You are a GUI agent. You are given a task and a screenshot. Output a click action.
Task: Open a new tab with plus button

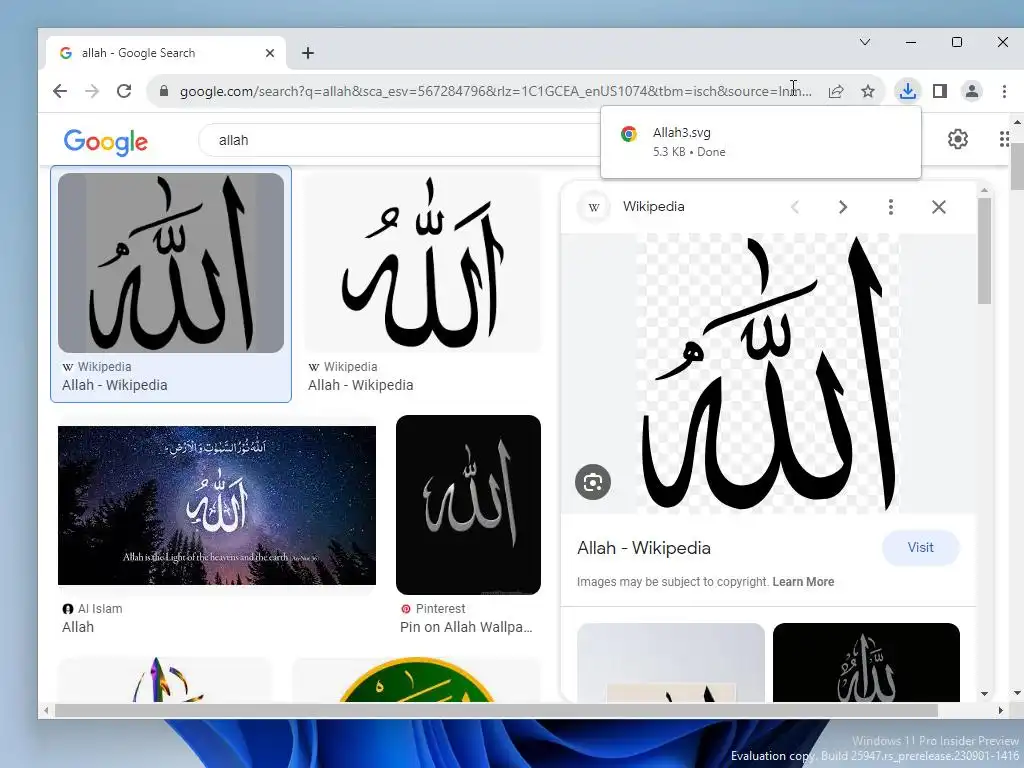(308, 53)
